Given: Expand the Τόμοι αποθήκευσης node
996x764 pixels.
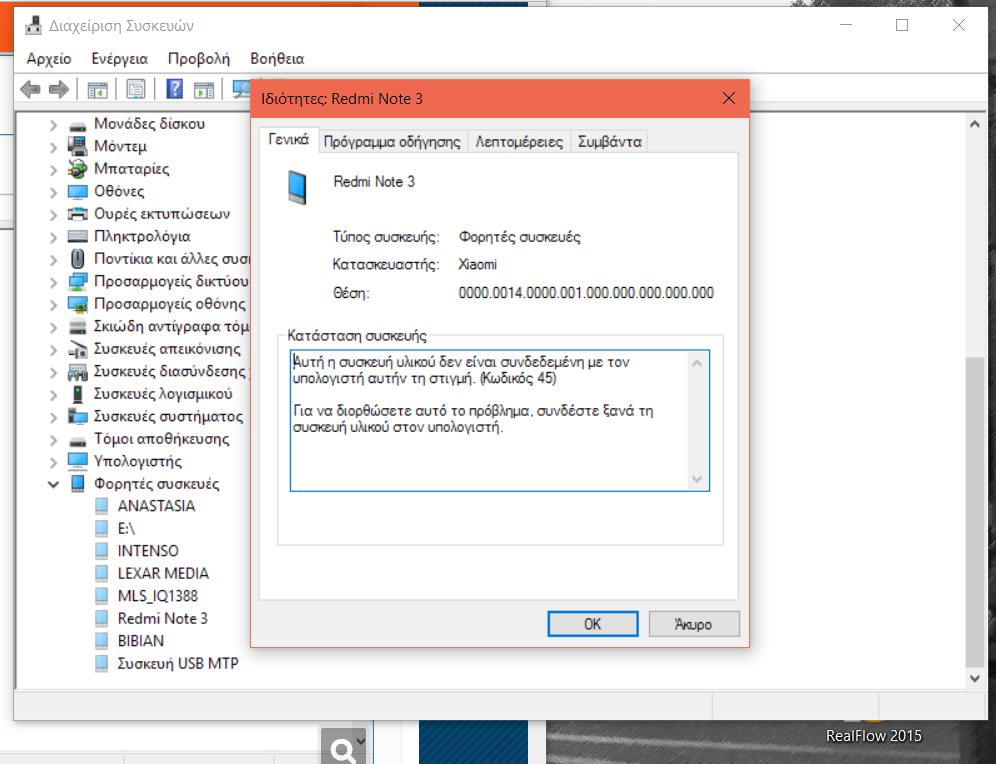Looking at the screenshot, I should pyautogui.click(x=53, y=439).
